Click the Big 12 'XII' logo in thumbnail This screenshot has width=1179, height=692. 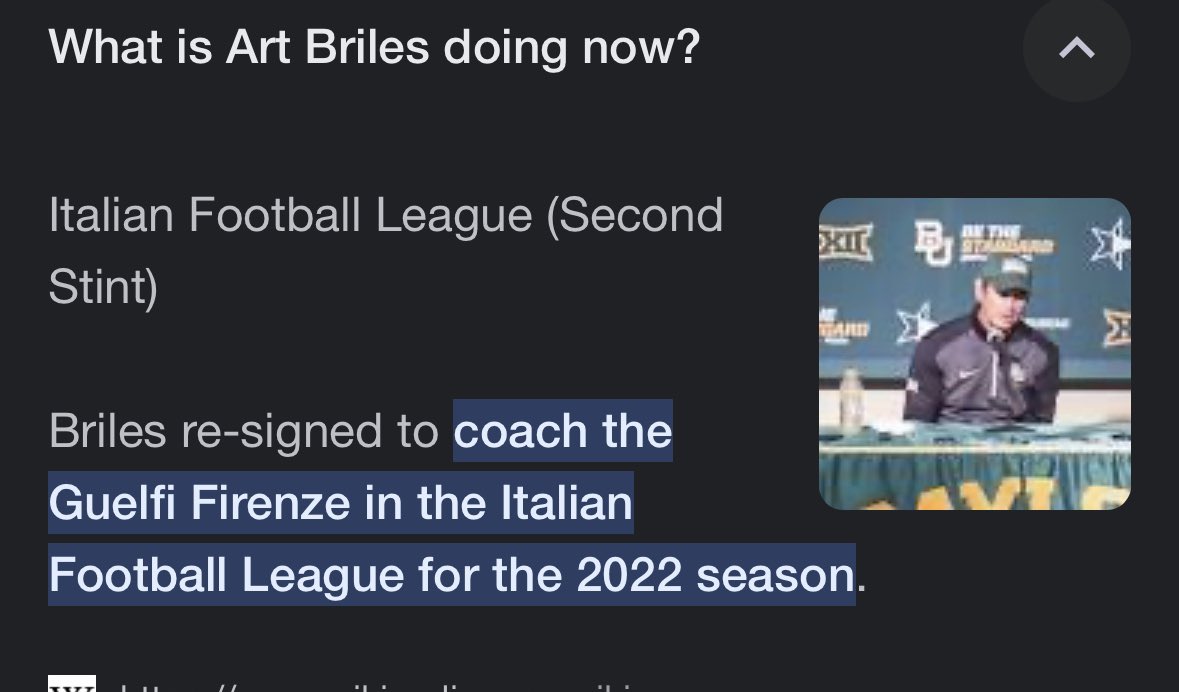pos(846,242)
